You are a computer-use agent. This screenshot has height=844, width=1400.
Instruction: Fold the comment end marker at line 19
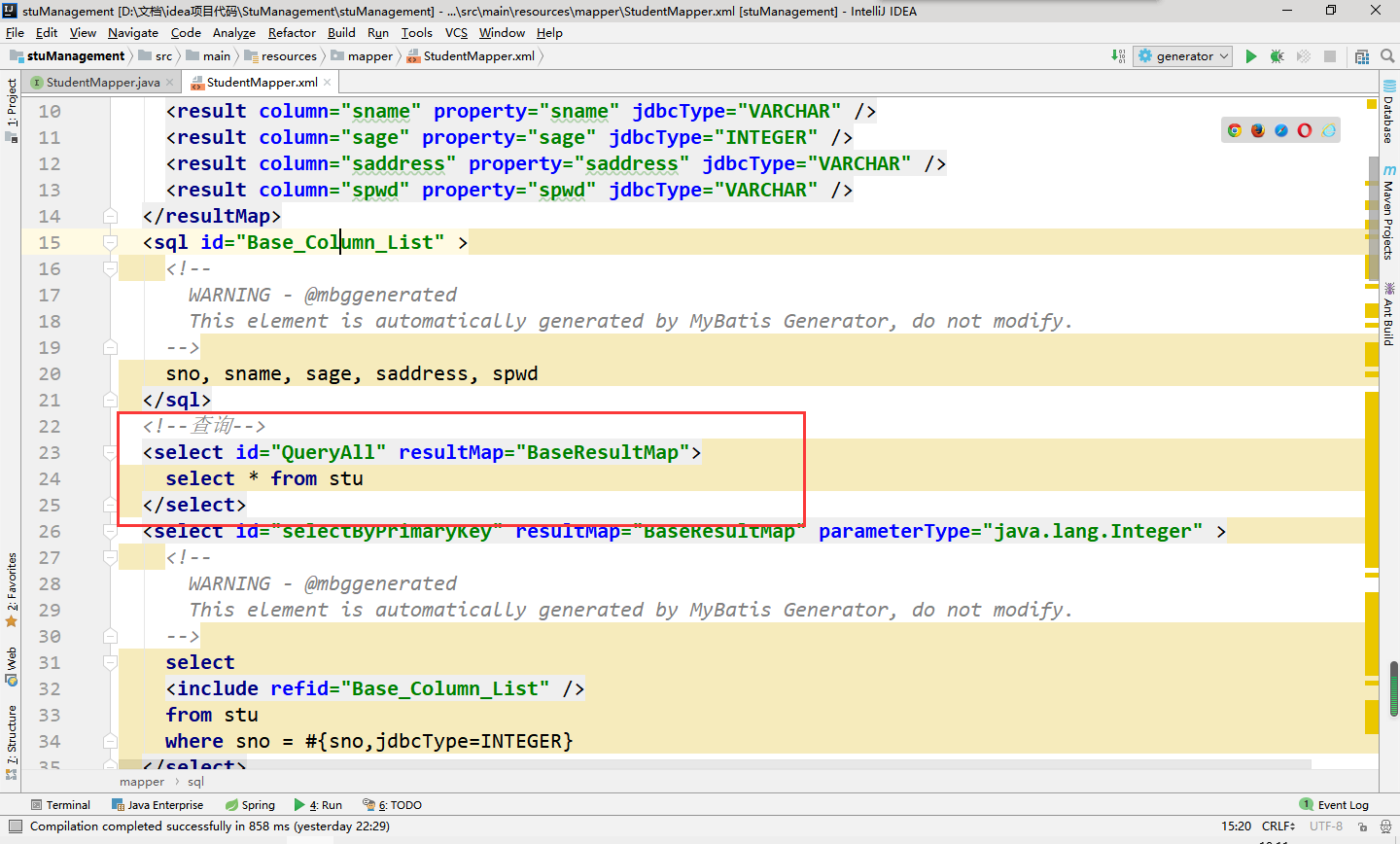pyautogui.click(x=110, y=348)
